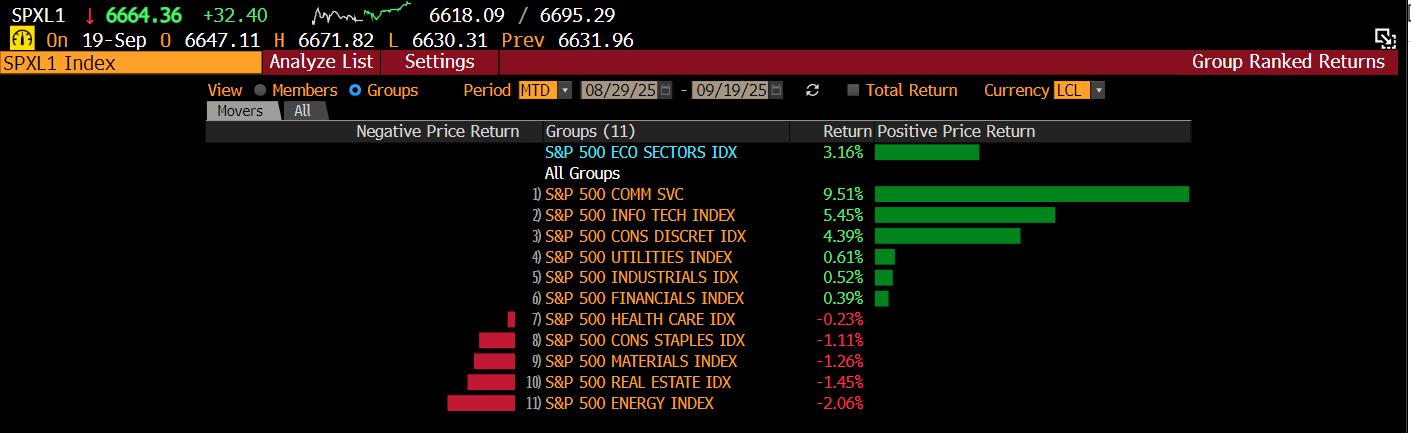The width and height of the screenshot is (1411, 433).
Task: Open S&P 500 CONS STAPLES IDX group
Action: pos(645,341)
